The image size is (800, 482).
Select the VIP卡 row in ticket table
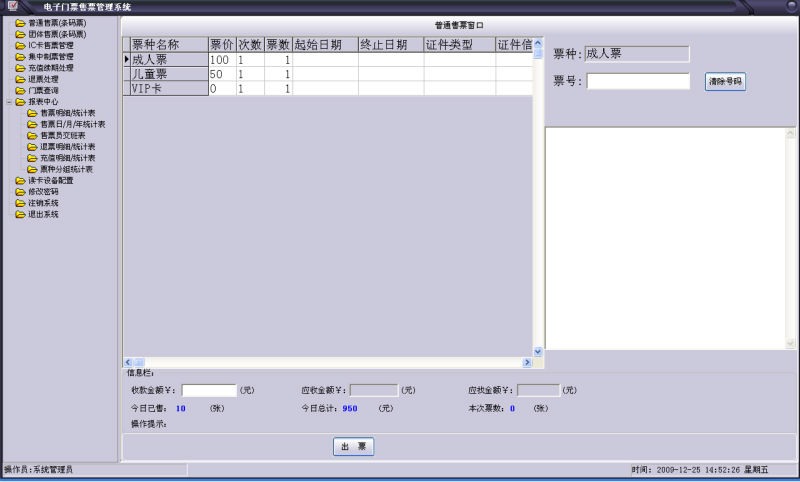click(x=148, y=89)
